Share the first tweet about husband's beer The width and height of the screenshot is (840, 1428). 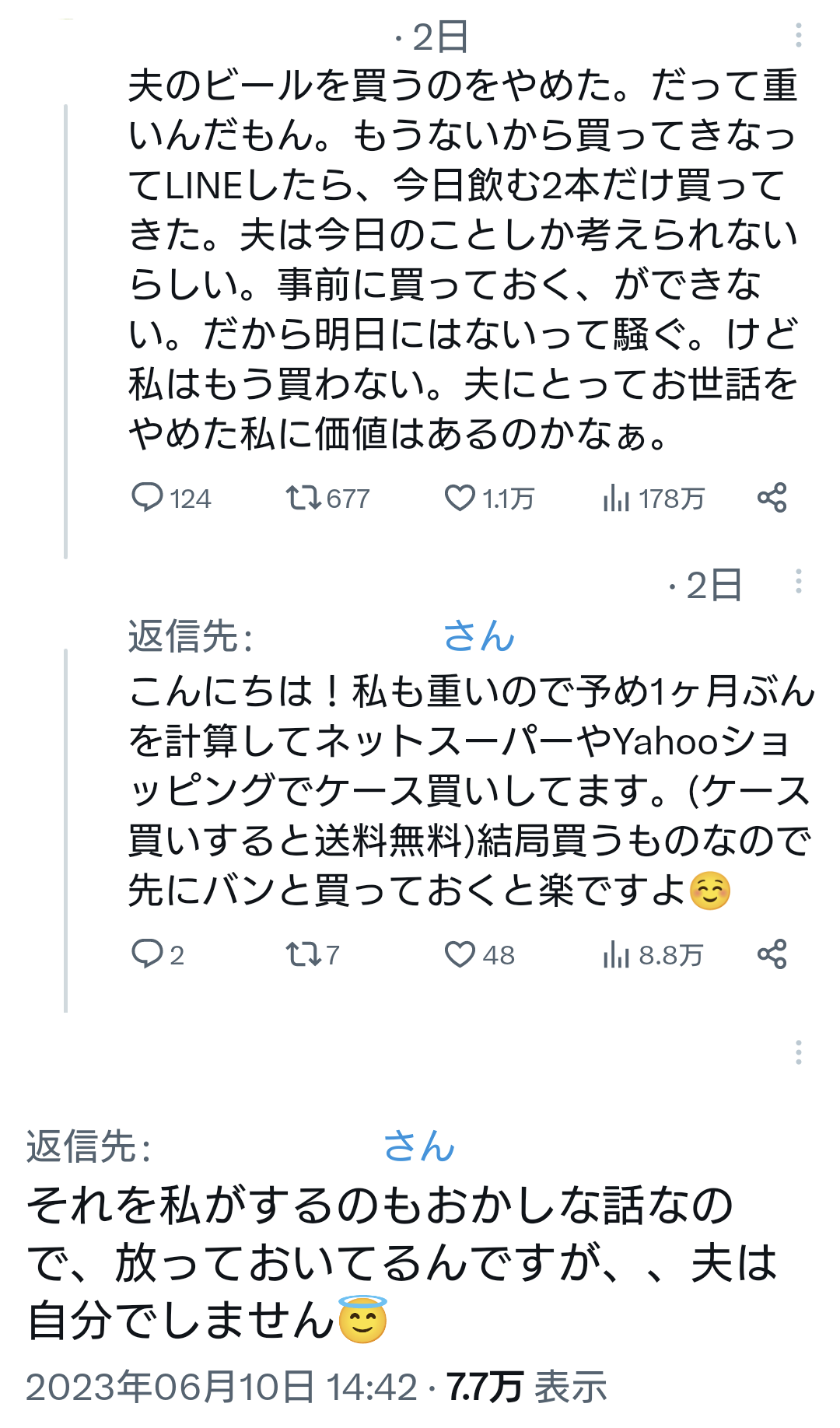(772, 498)
